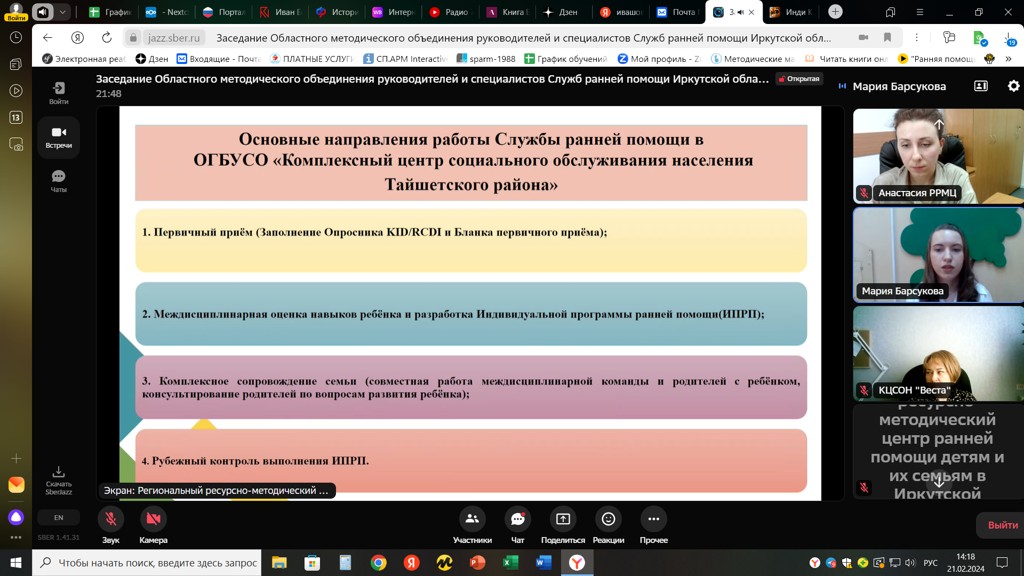Image resolution: width=1024 pixels, height=576 pixels.
Task: Open the Чат chat panel
Action: [x=517, y=520]
